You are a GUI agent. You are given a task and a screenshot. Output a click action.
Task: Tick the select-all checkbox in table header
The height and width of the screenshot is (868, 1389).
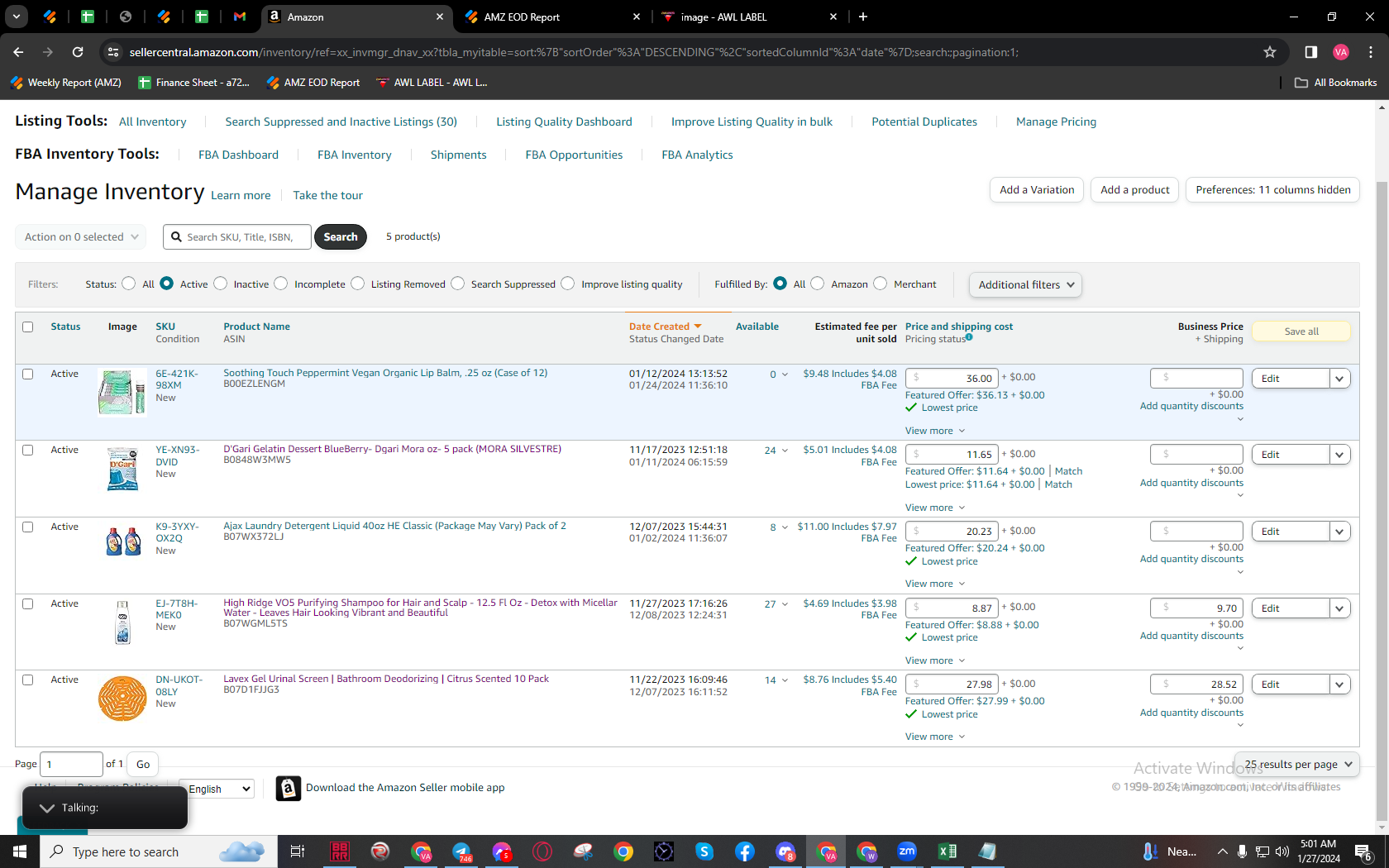pyautogui.click(x=27, y=327)
